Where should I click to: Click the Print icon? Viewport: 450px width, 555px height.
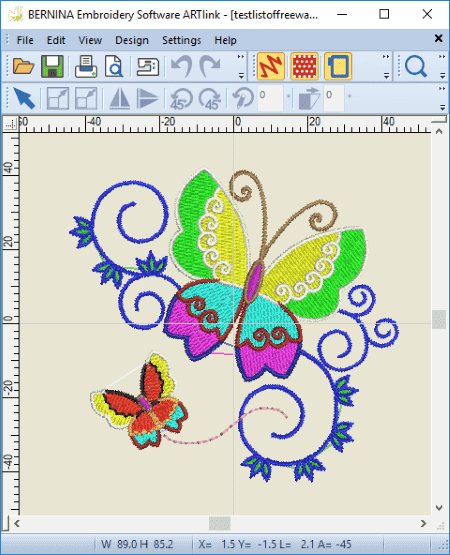point(86,66)
